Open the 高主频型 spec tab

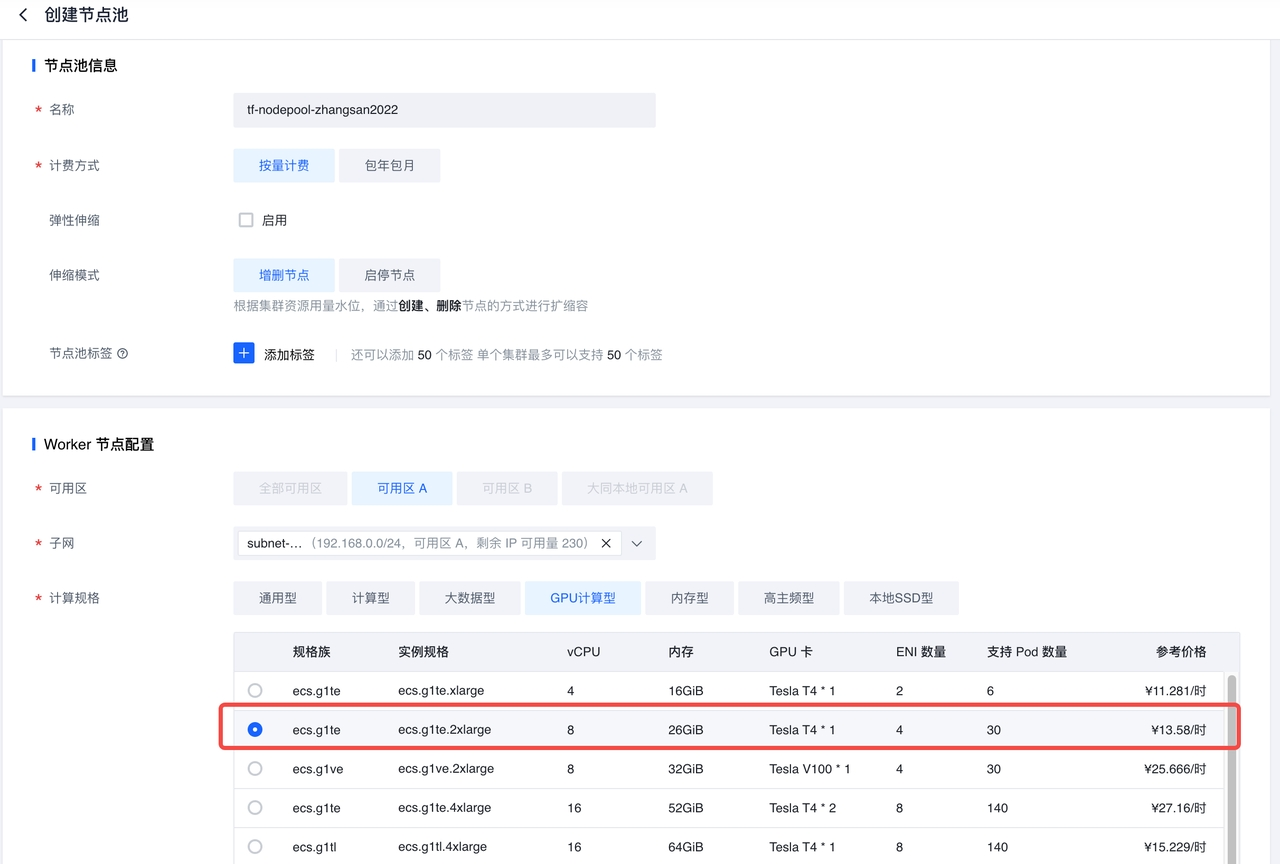[x=789, y=598]
